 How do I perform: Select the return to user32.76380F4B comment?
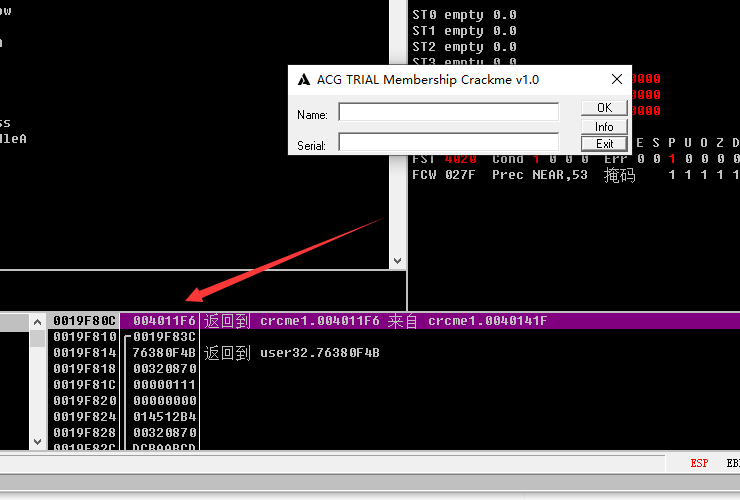pos(291,353)
